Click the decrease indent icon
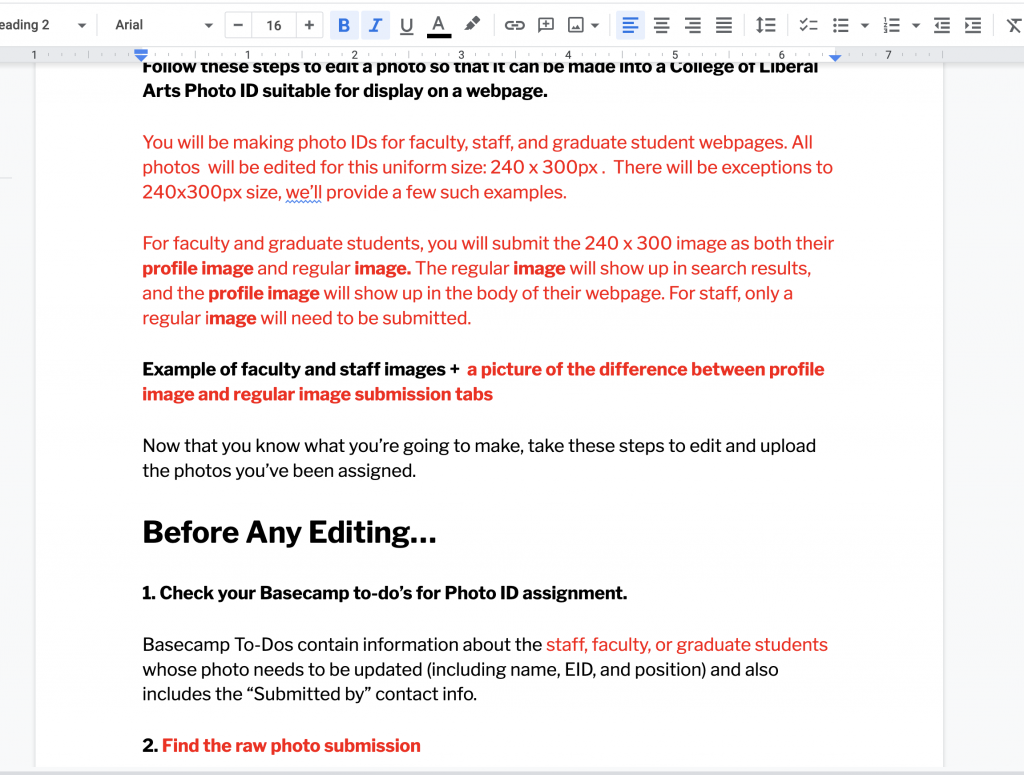This screenshot has height=775, width=1024. 942,25
